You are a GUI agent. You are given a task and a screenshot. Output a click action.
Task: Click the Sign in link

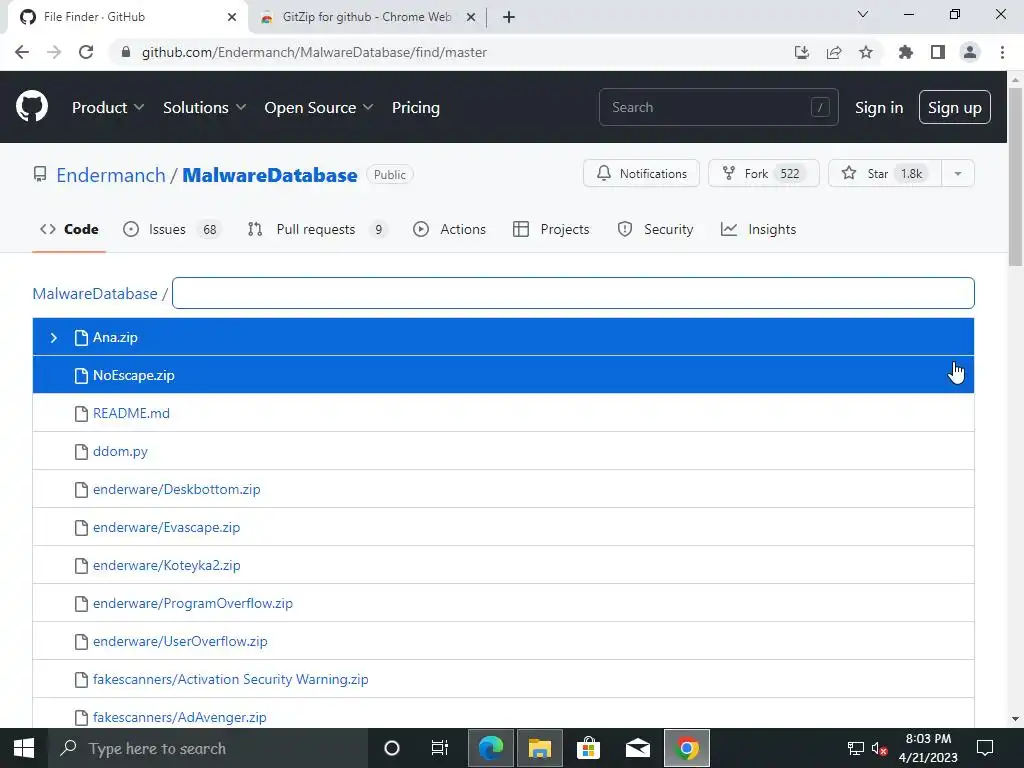click(879, 108)
